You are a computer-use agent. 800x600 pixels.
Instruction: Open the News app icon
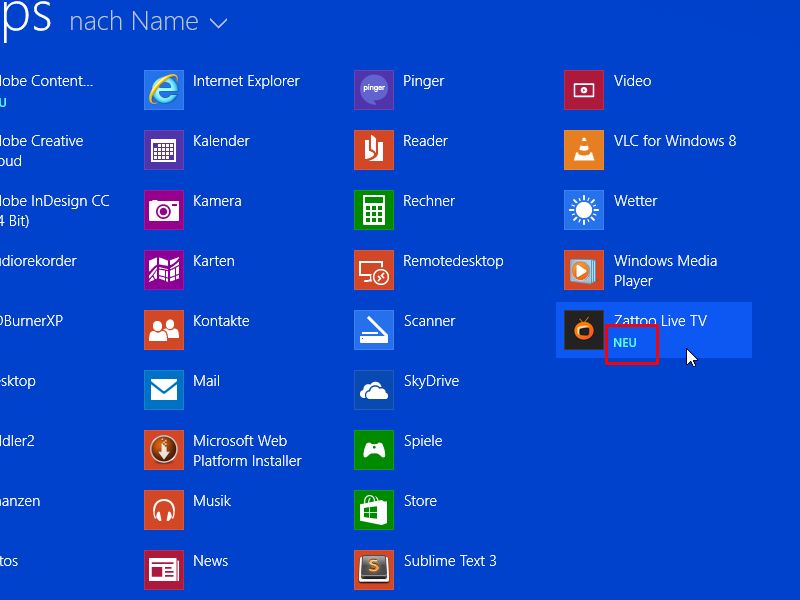pos(164,570)
